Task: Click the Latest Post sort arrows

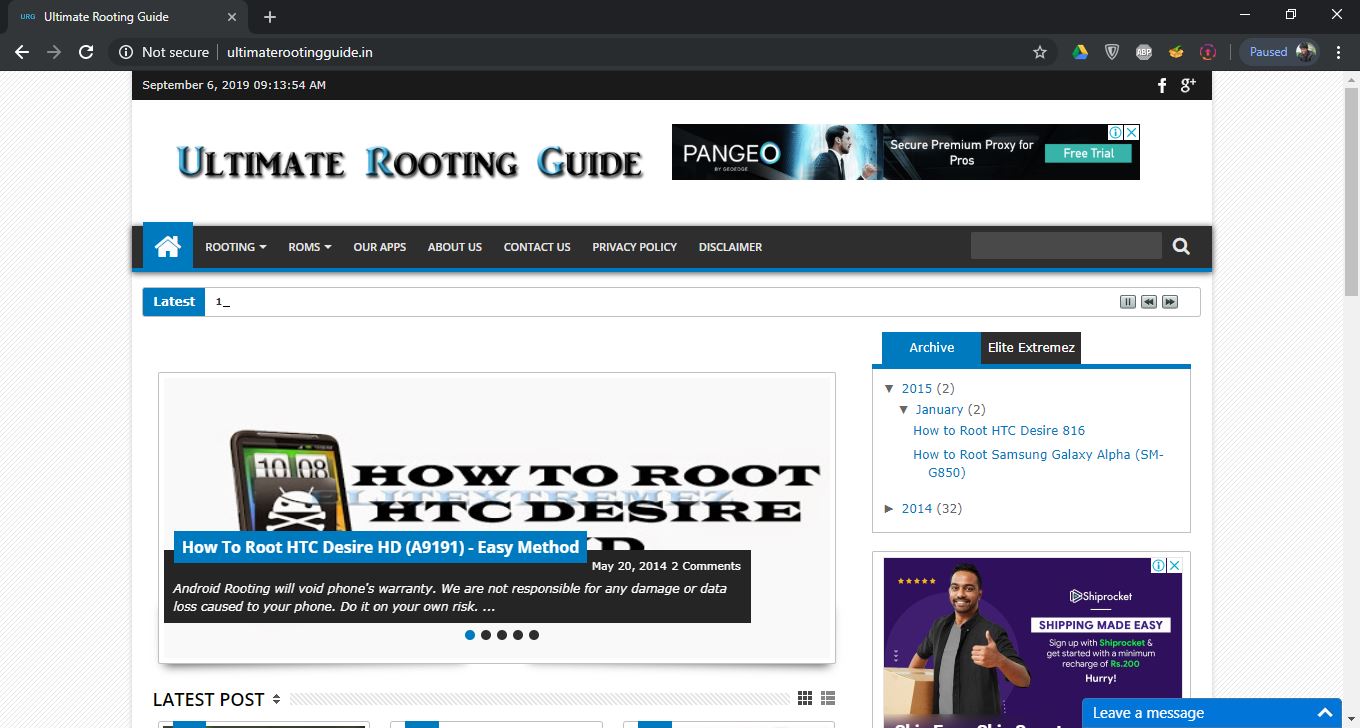Action: [x=276, y=699]
